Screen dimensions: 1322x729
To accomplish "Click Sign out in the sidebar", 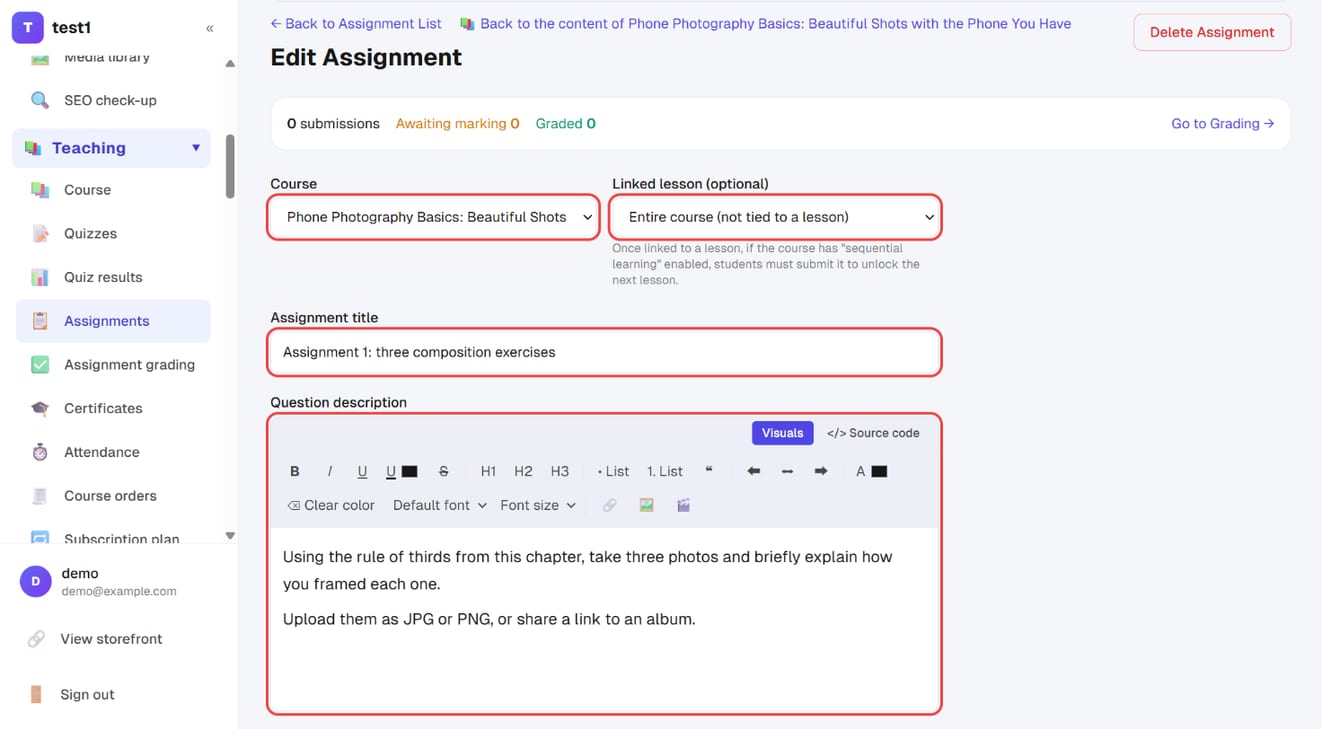I will tap(87, 695).
